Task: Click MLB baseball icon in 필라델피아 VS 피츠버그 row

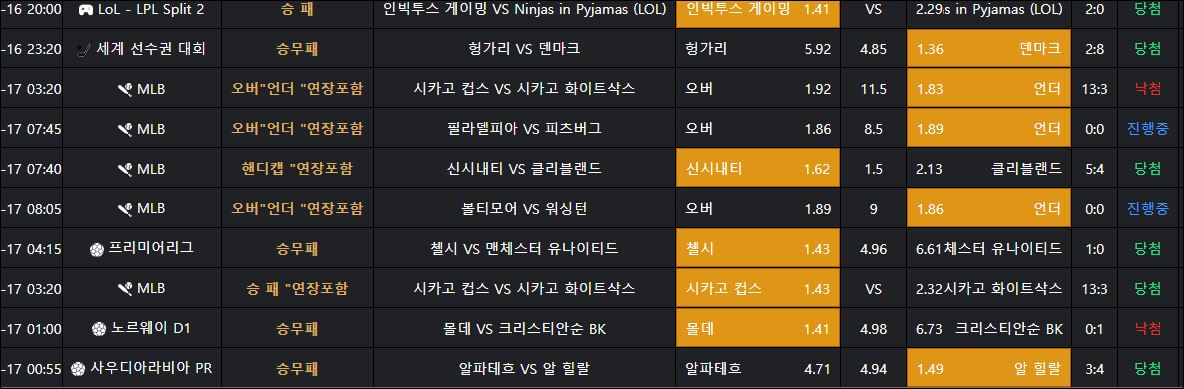Action: [x=125, y=129]
